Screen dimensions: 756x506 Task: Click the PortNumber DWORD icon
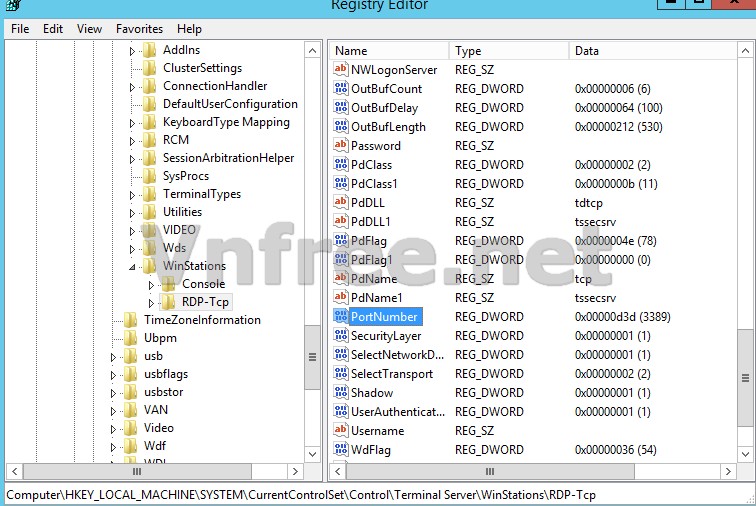coord(340,316)
